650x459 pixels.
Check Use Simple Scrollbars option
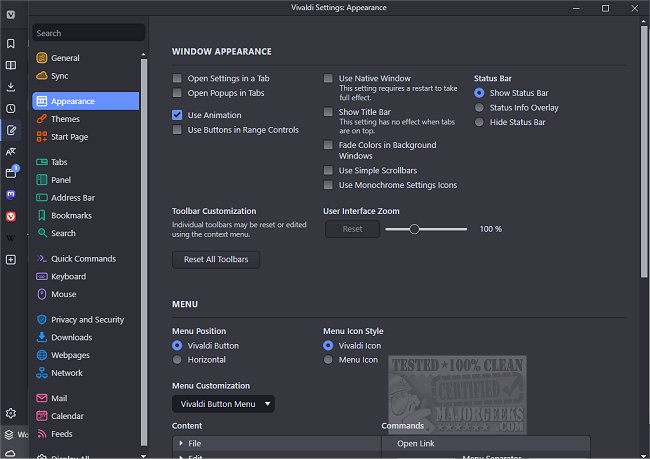pyautogui.click(x=329, y=171)
